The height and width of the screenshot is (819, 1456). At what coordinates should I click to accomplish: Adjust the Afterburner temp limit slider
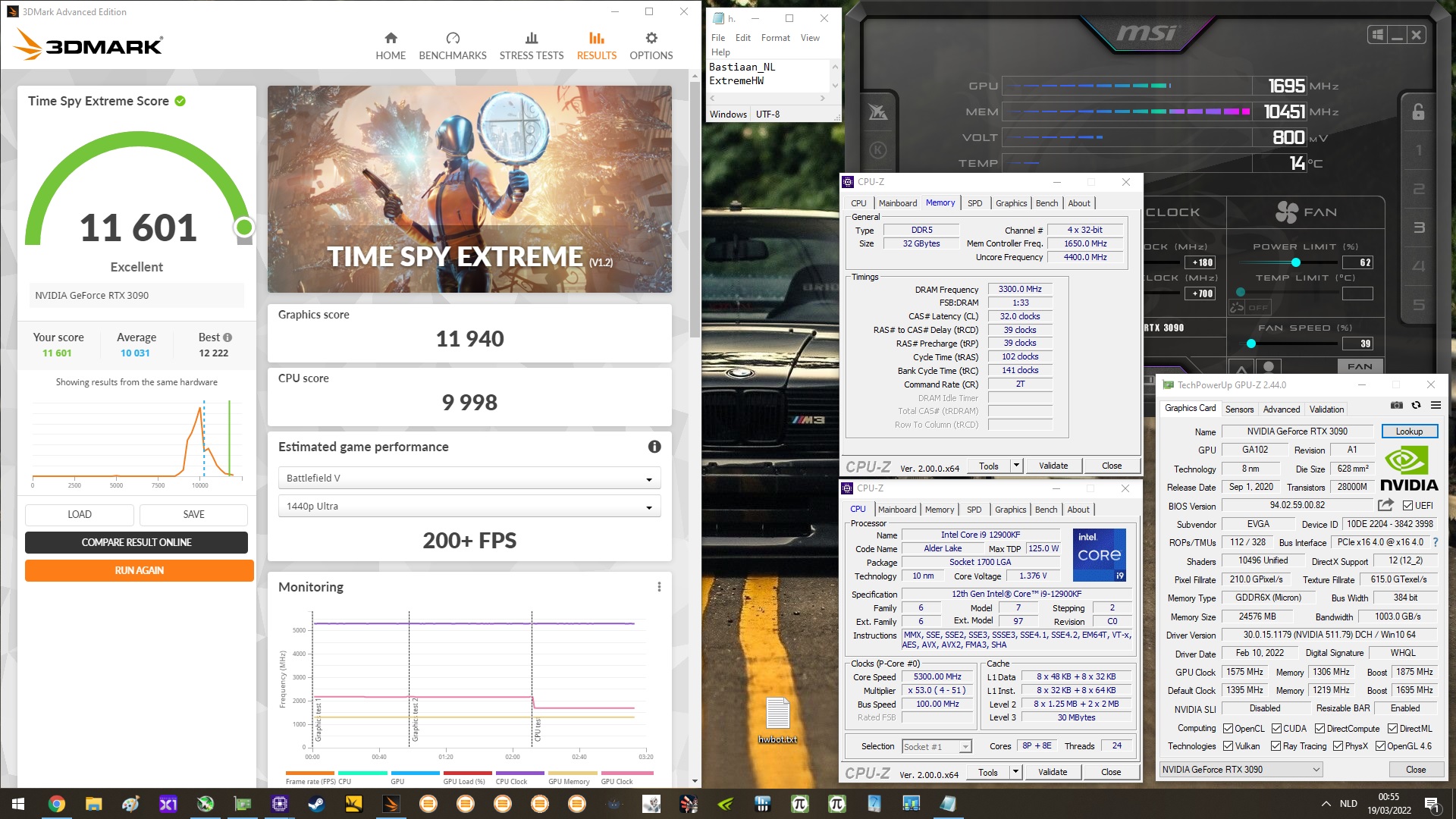(x=1241, y=292)
